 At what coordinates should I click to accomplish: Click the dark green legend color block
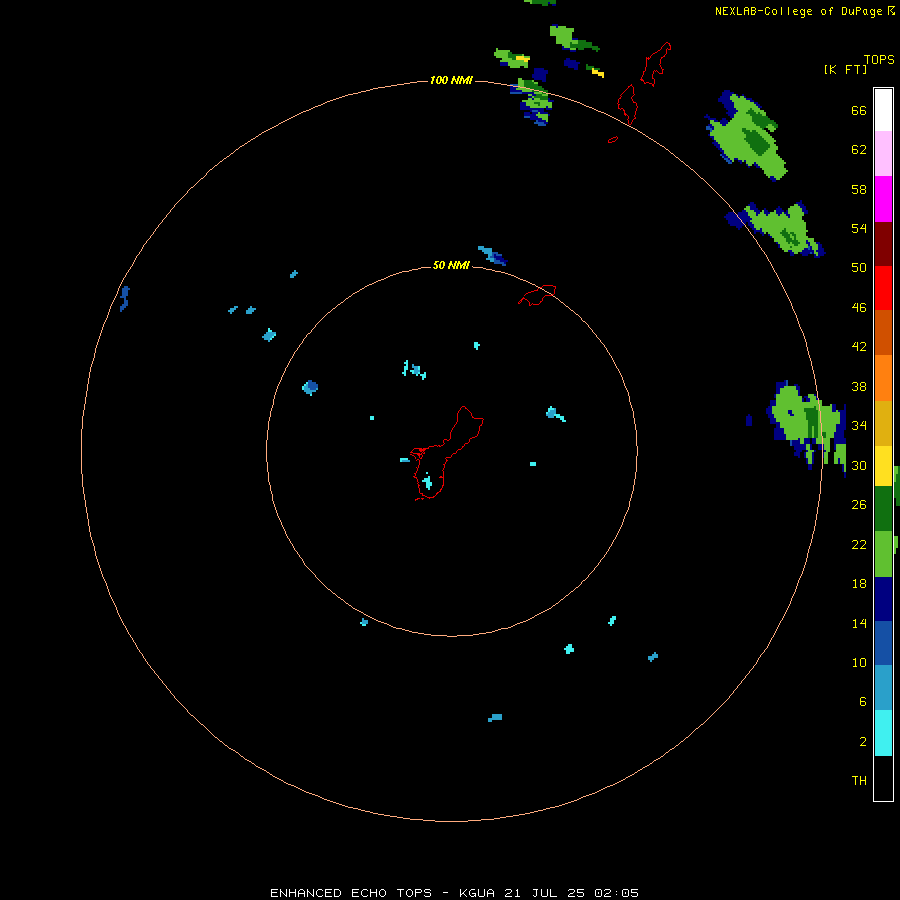point(883,509)
